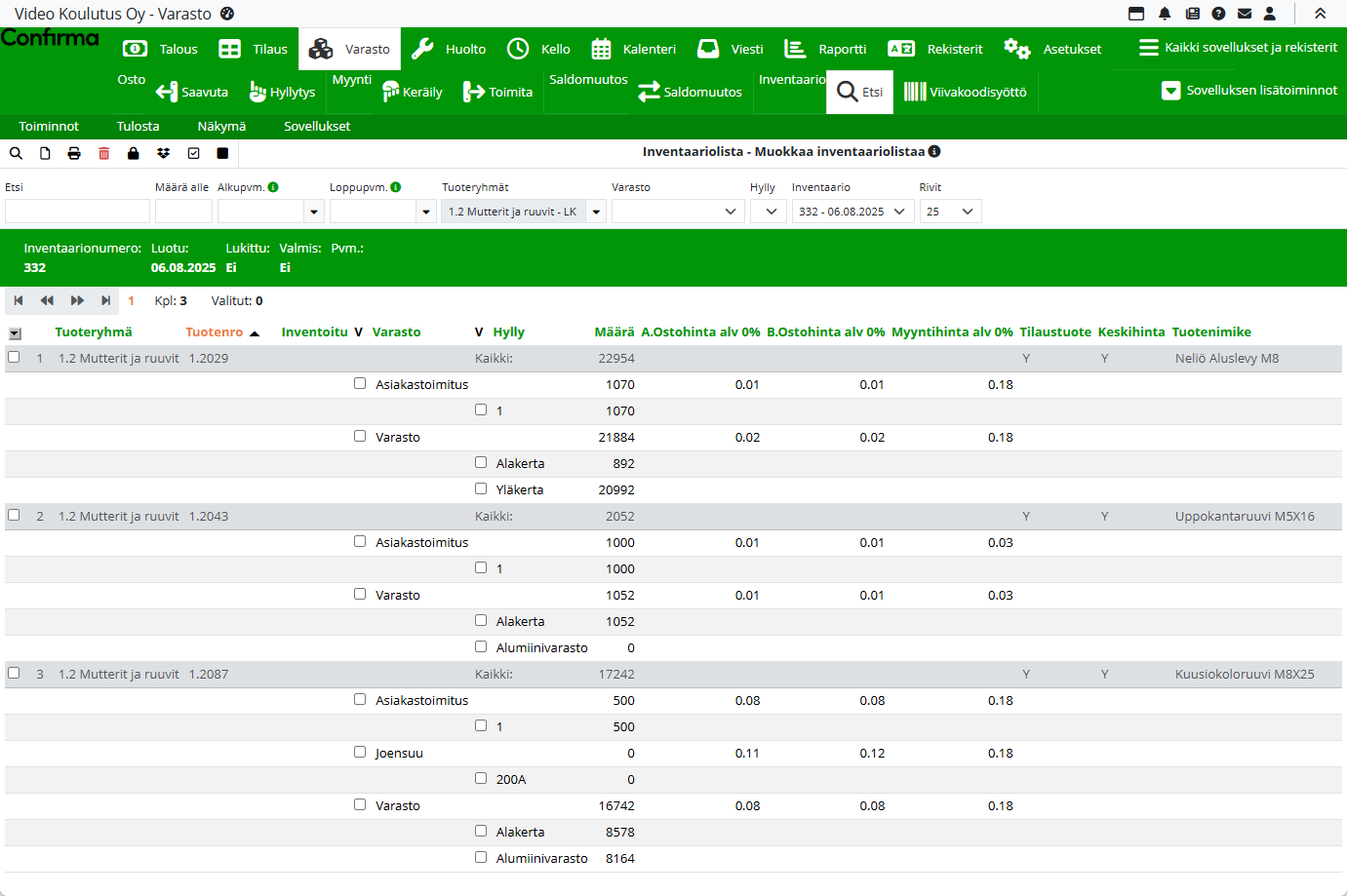Open the Tulosta menu
Image resolution: width=1347 pixels, height=896 pixels.
click(138, 127)
